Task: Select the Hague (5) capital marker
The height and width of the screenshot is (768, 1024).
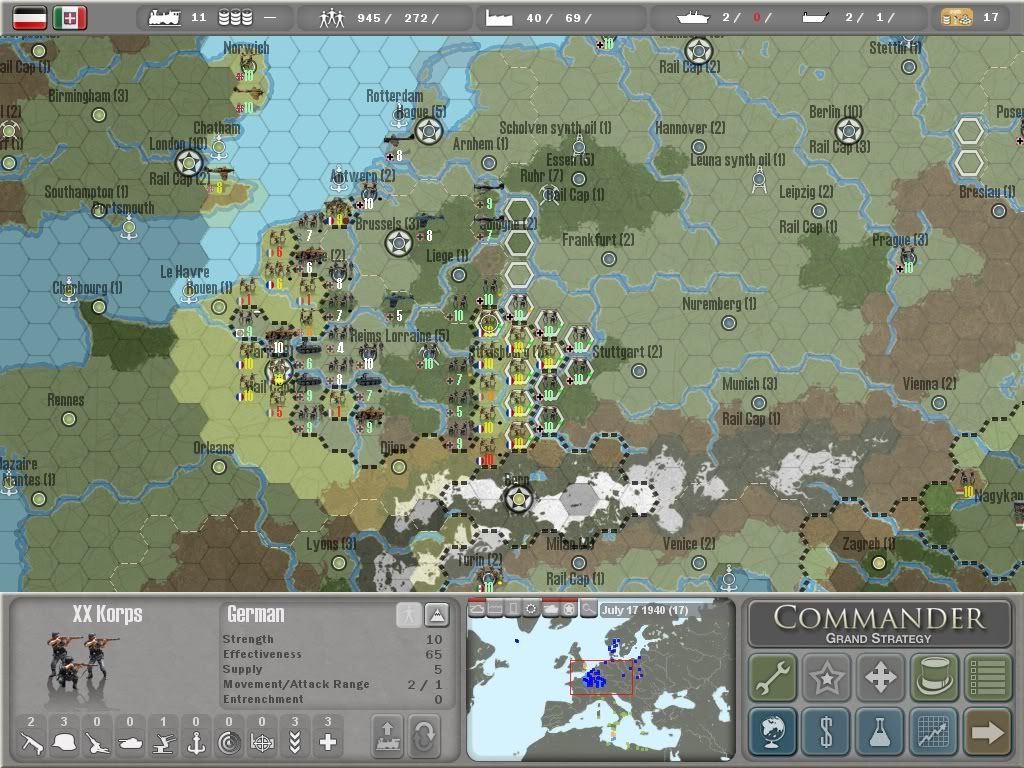Action: click(x=429, y=131)
